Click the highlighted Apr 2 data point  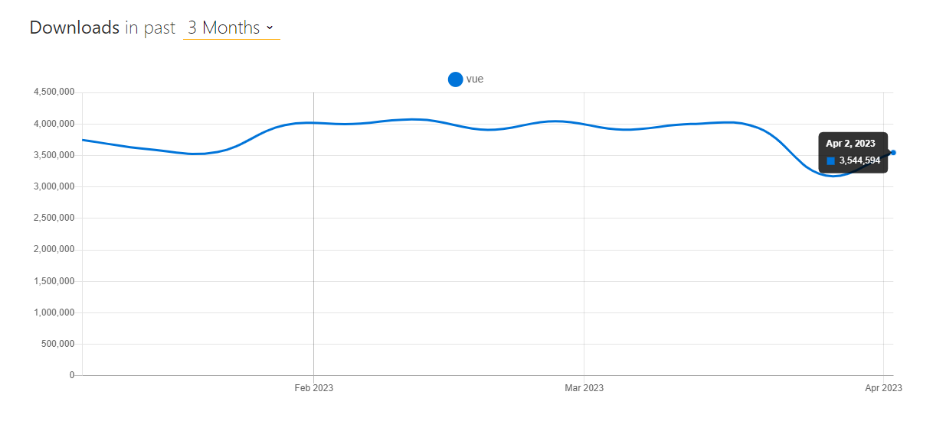click(x=892, y=152)
